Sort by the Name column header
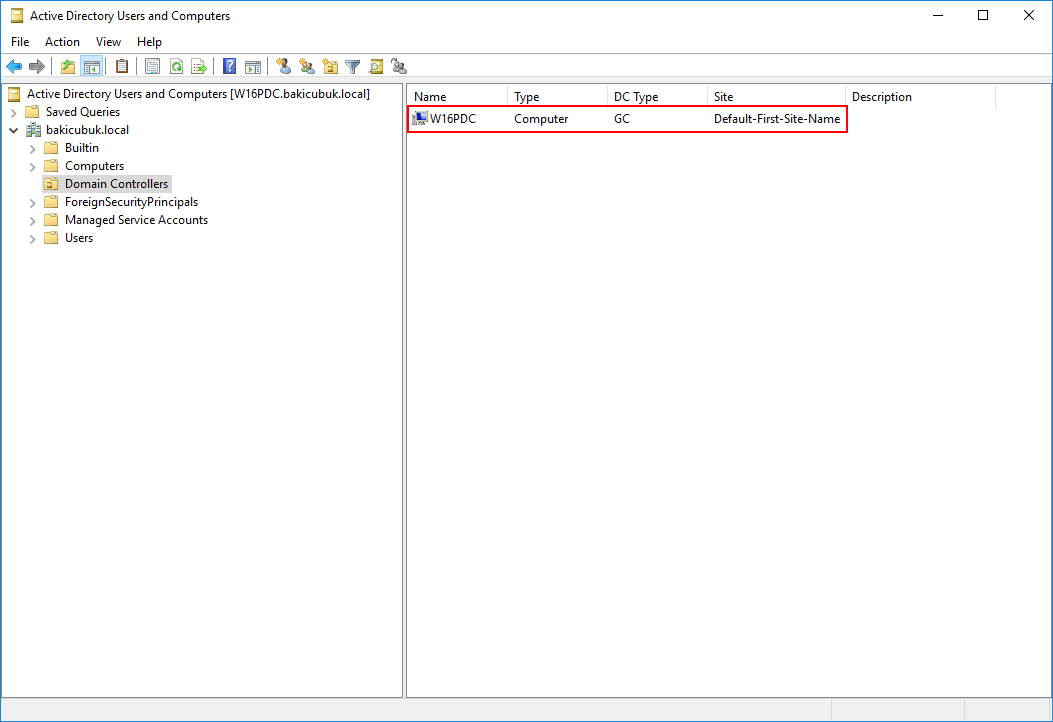This screenshot has height=722, width=1053. coord(457,97)
